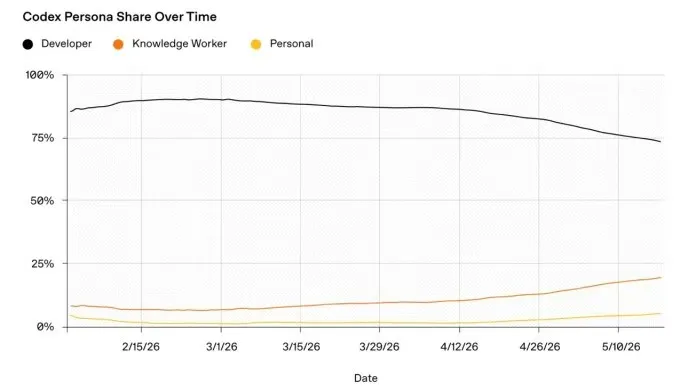Click the 4/26/26 date tick label
Image resolution: width=680 pixels, height=391 pixels.
click(x=540, y=347)
